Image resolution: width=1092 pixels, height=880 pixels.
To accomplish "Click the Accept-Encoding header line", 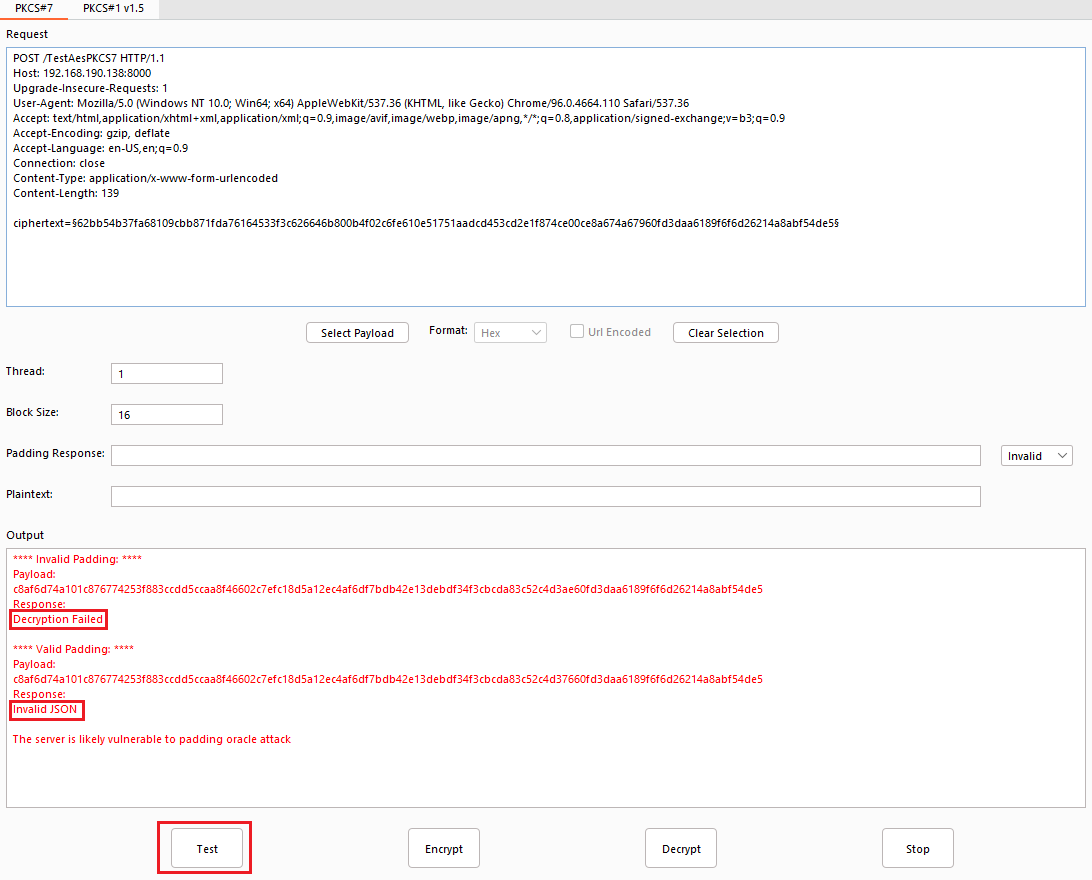I will 91,133.
